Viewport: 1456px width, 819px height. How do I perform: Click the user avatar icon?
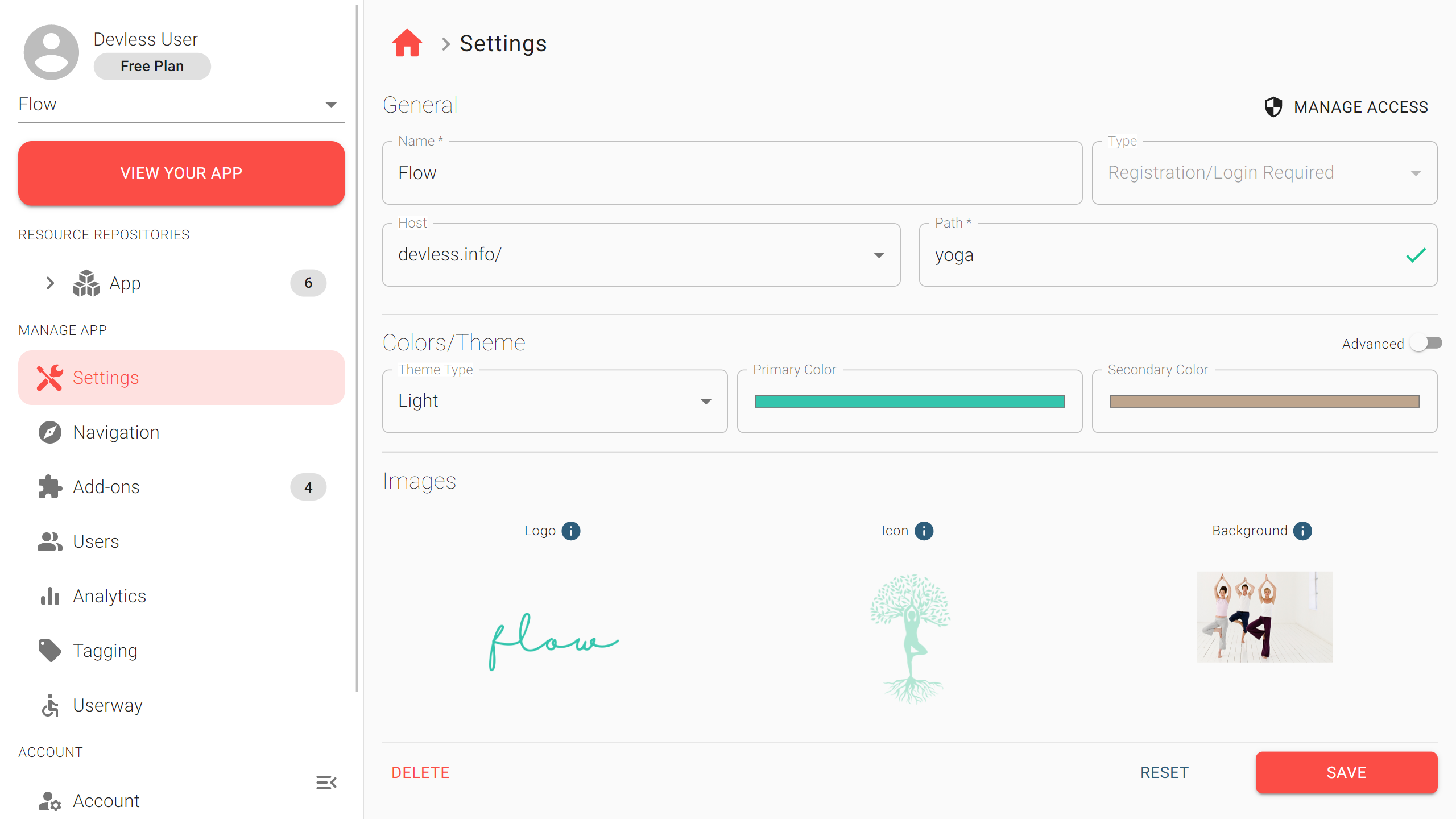(51, 52)
